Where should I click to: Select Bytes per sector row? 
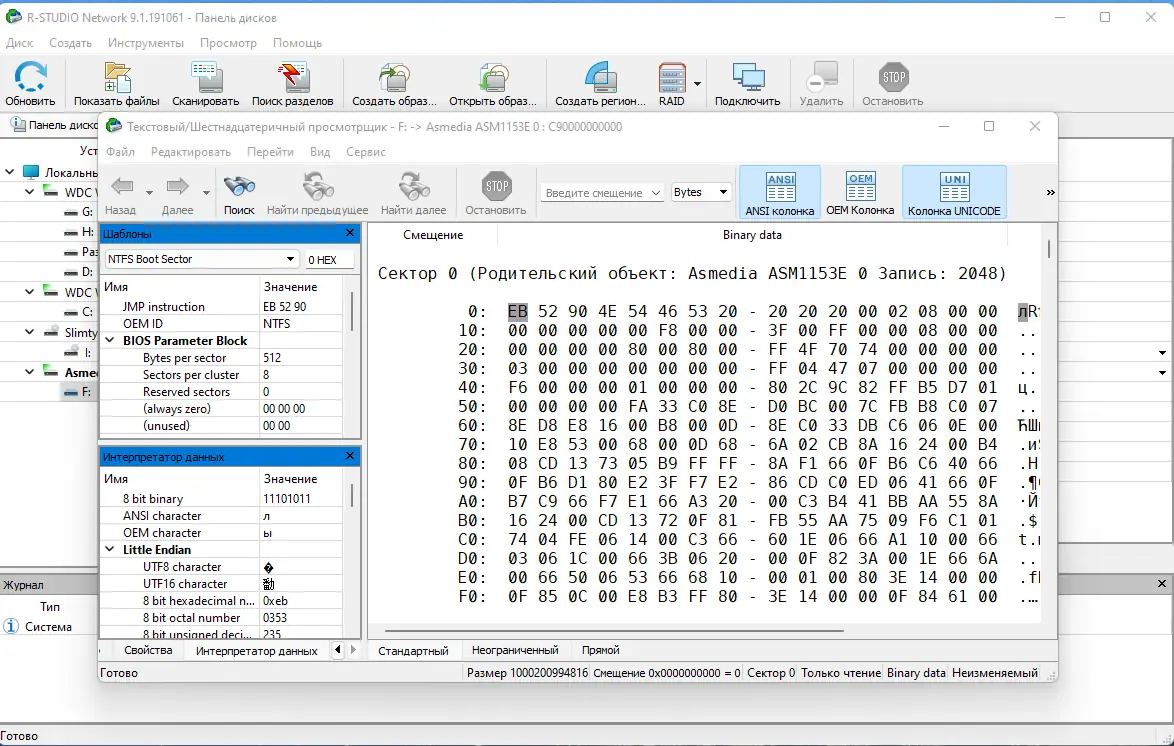click(221, 358)
